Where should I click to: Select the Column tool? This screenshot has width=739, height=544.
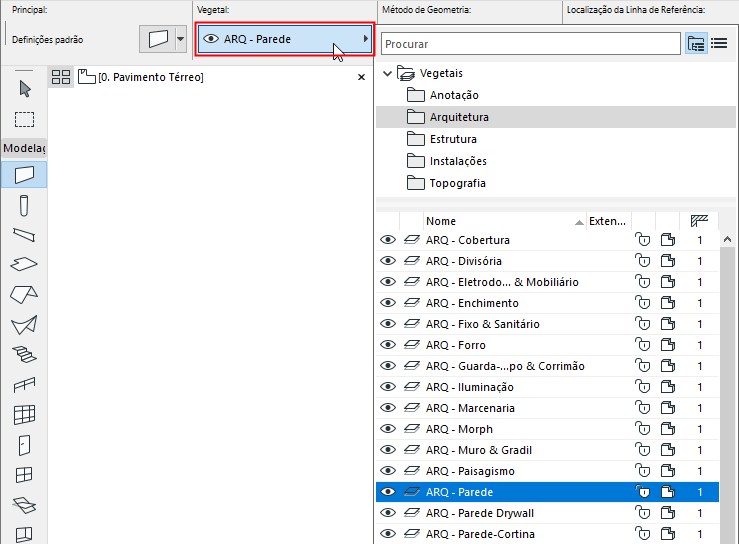pyautogui.click(x=24, y=206)
